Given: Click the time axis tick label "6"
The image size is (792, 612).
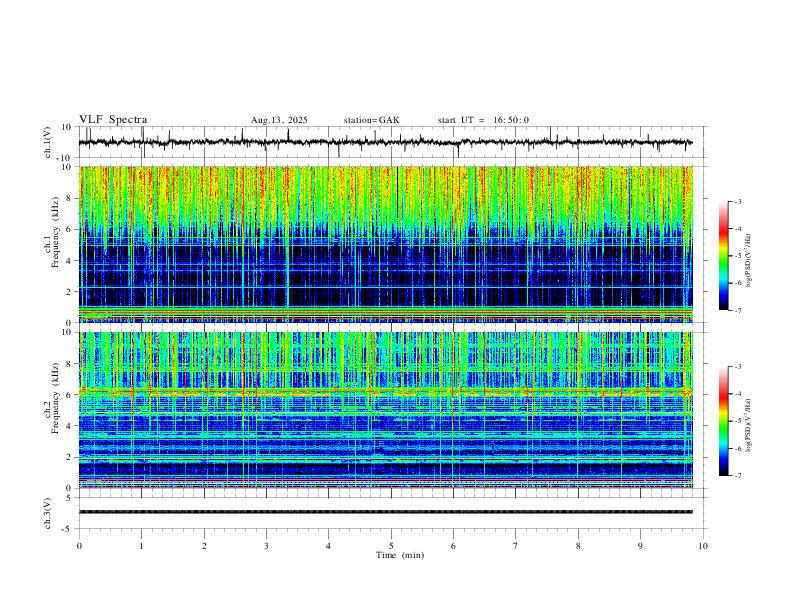Looking at the screenshot, I should [453, 546].
